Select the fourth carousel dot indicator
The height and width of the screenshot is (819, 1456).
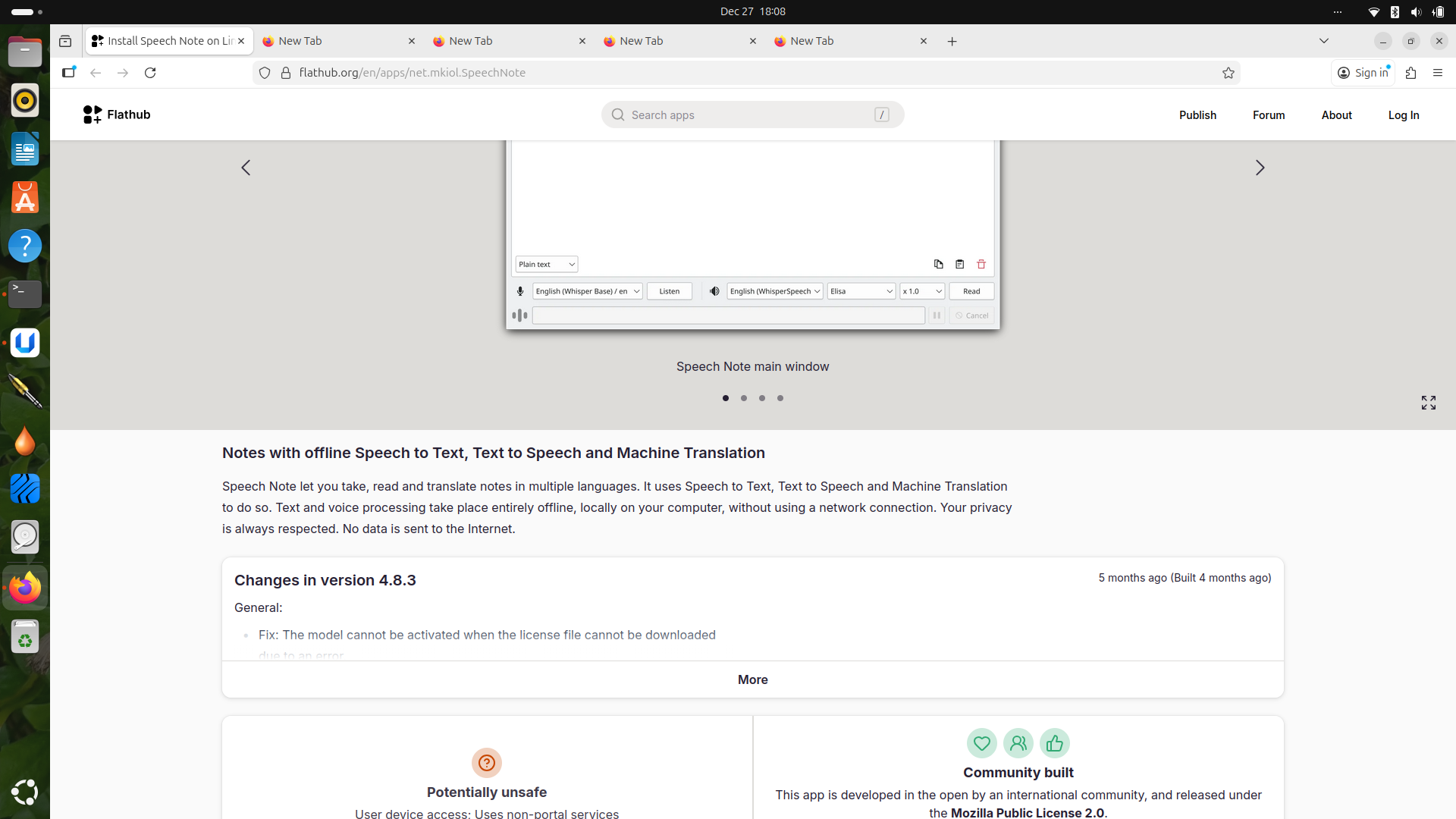click(780, 398)
